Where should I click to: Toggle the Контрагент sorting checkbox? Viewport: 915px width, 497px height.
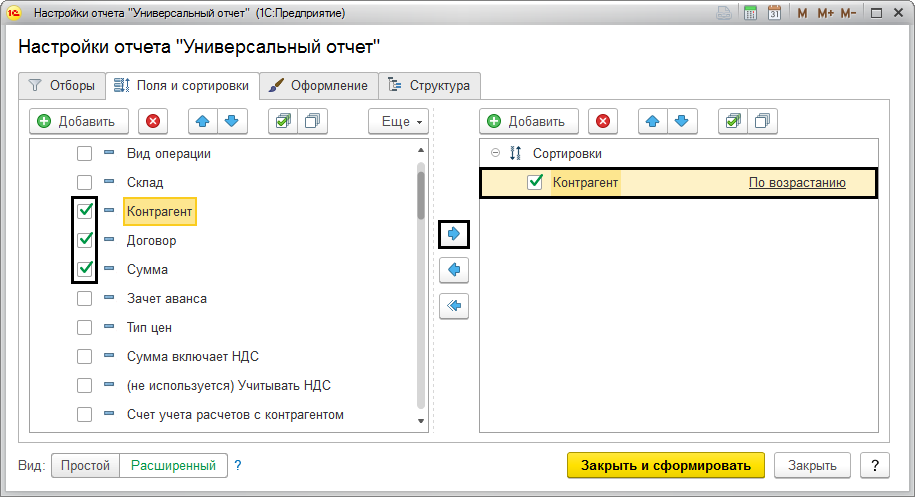[535, 182]
